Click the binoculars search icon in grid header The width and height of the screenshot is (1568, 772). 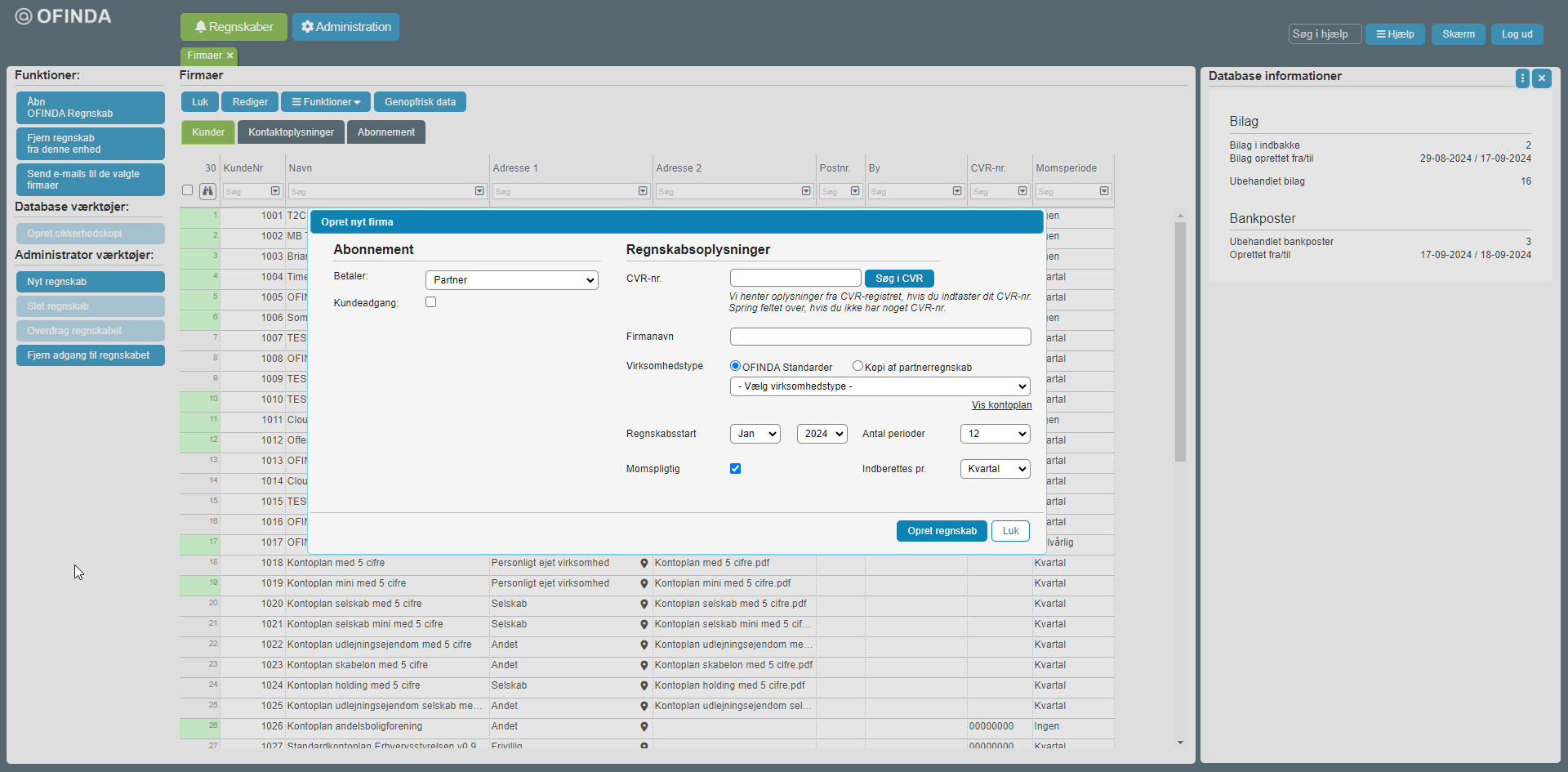tap(208, 191)
